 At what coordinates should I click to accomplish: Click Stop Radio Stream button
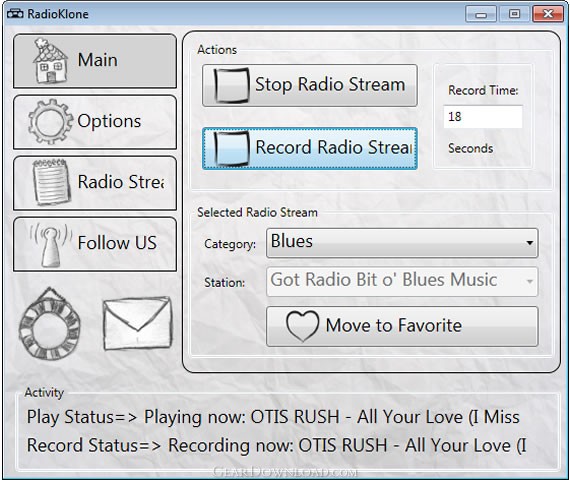[x=310, y=85]
